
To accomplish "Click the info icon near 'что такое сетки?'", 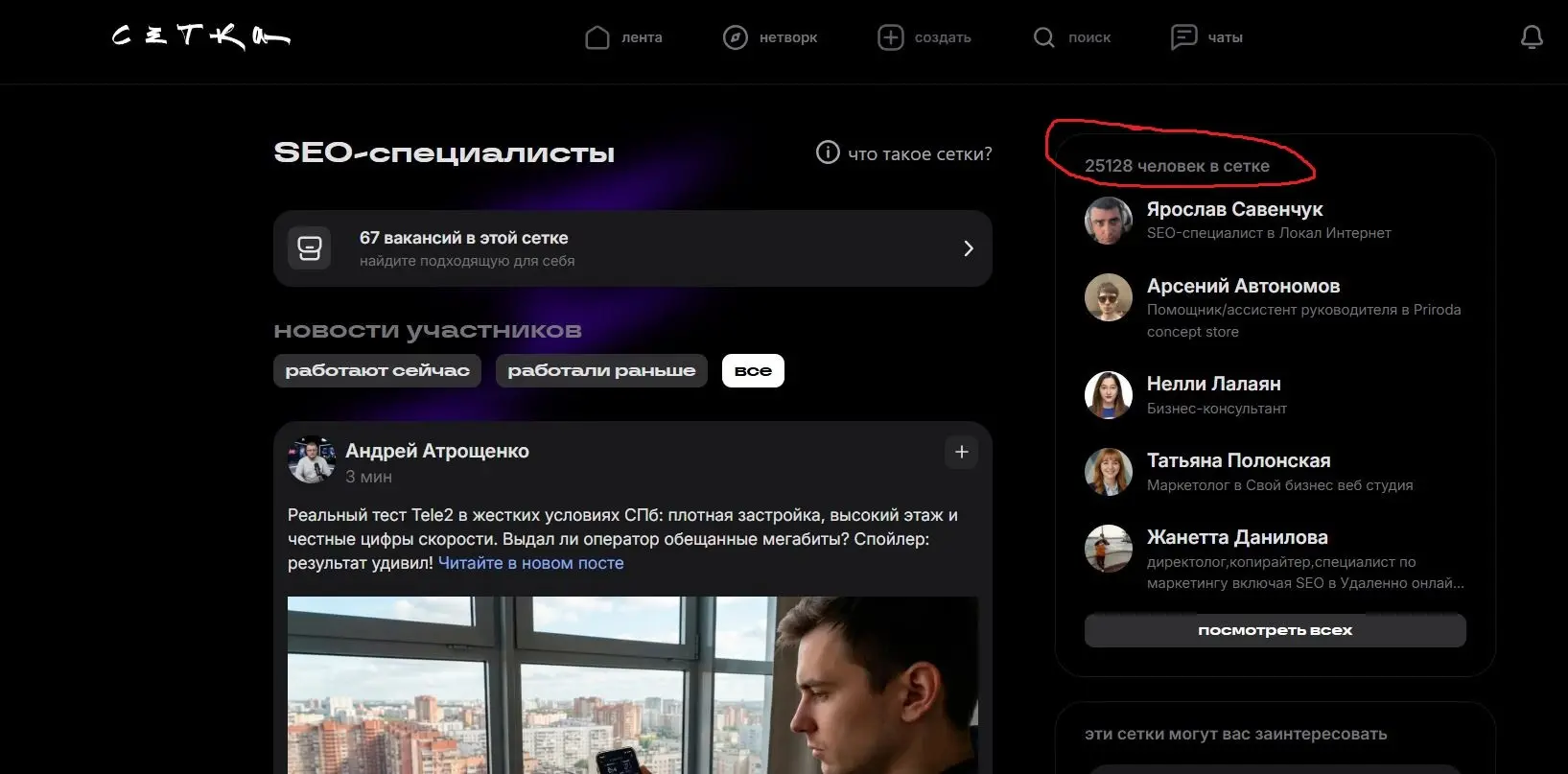I will click(x=828, y=152).
